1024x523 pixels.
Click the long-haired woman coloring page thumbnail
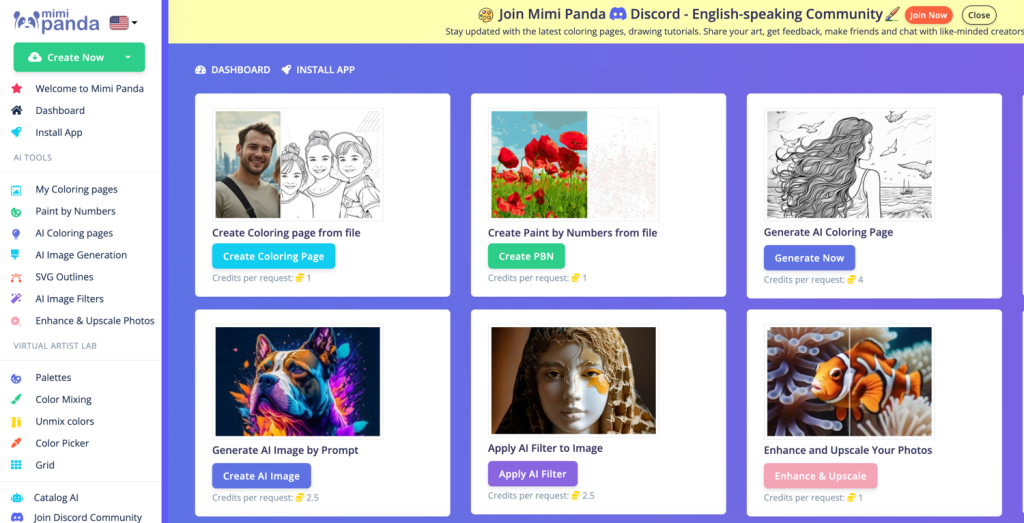(x=850, y=165)
